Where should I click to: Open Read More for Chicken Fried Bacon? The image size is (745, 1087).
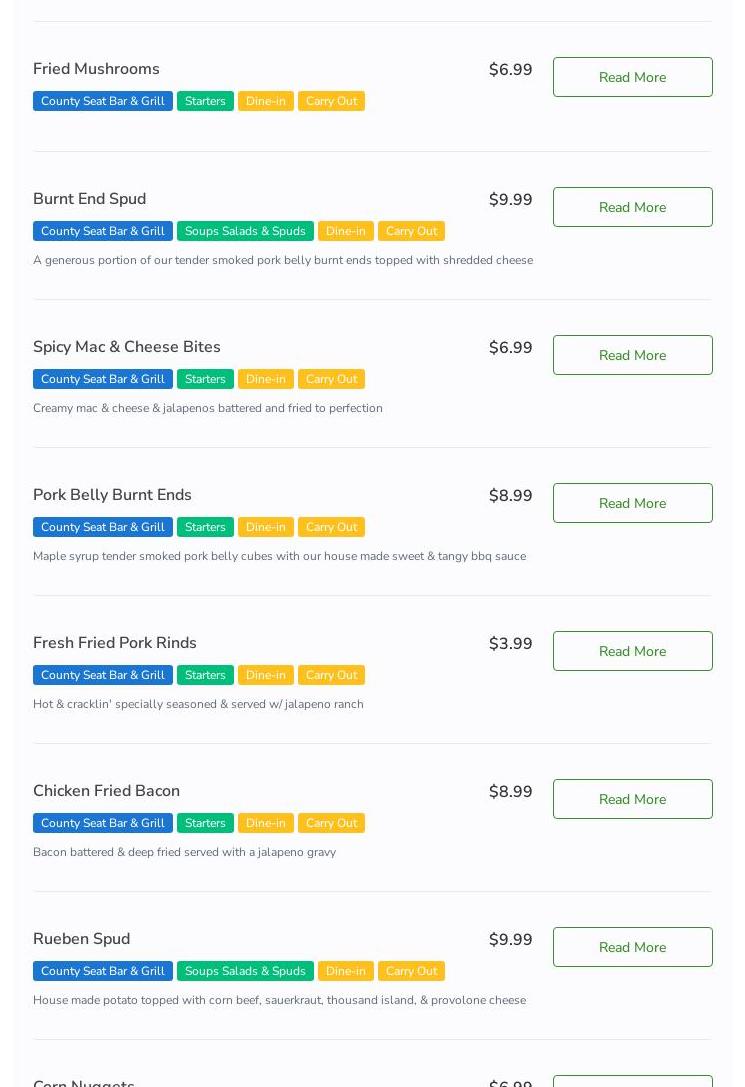pos(632,799)
